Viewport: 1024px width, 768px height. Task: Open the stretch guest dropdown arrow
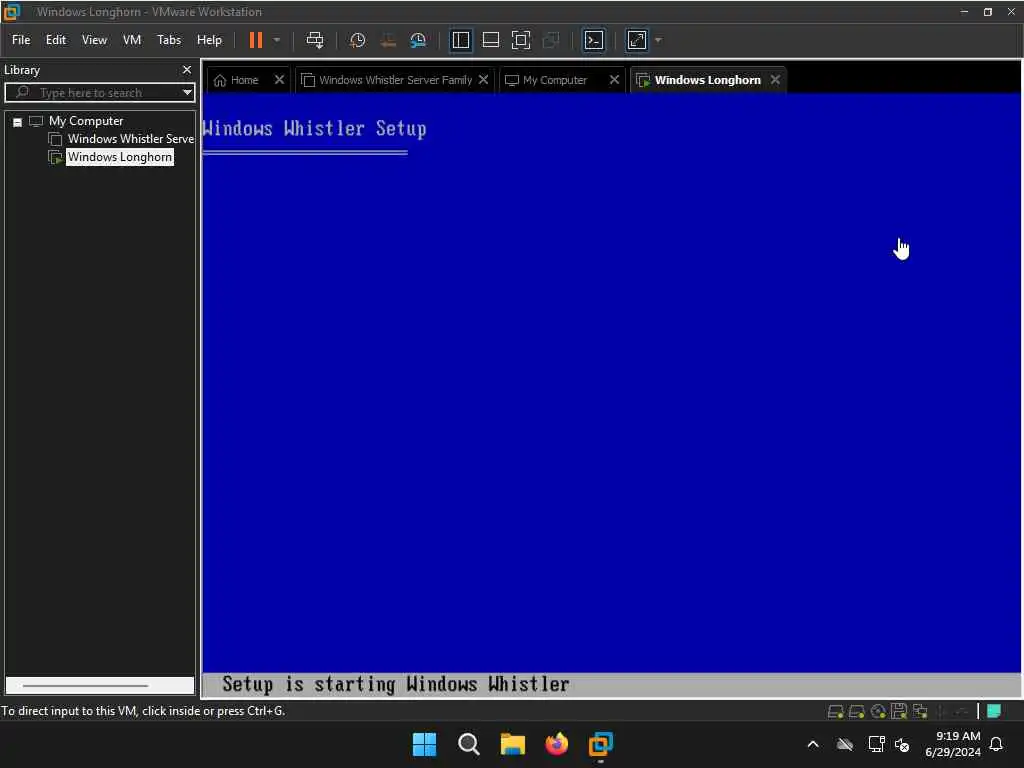658,40
